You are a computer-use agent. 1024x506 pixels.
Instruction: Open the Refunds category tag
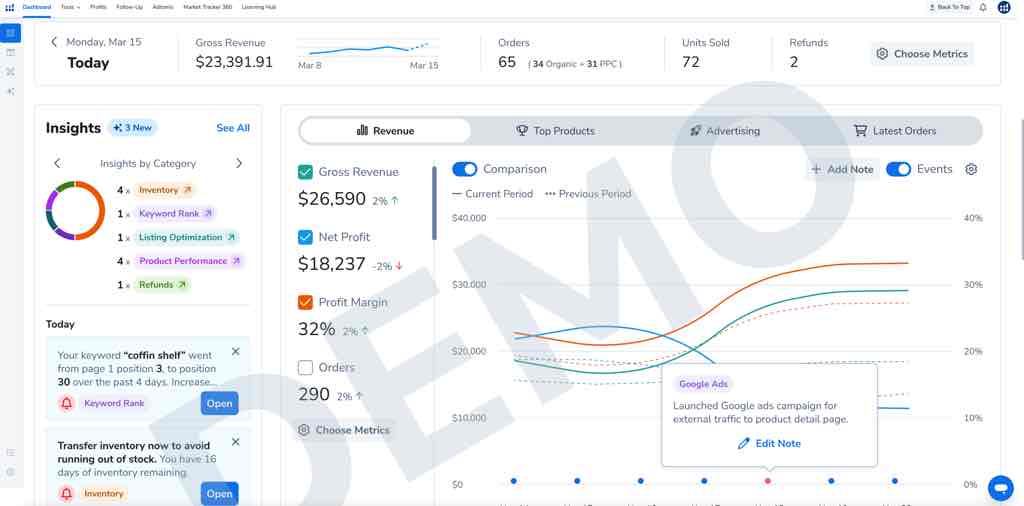[x=162, y=285]
